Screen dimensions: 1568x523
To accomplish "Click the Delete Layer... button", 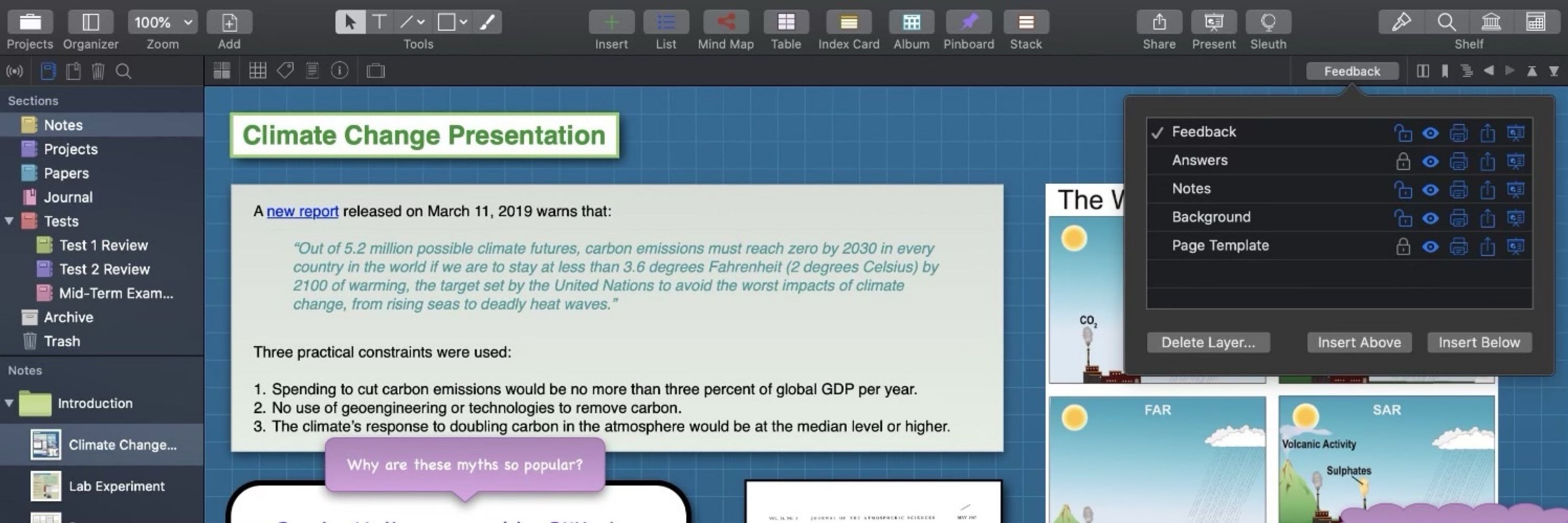I will tap(1208, 342).
